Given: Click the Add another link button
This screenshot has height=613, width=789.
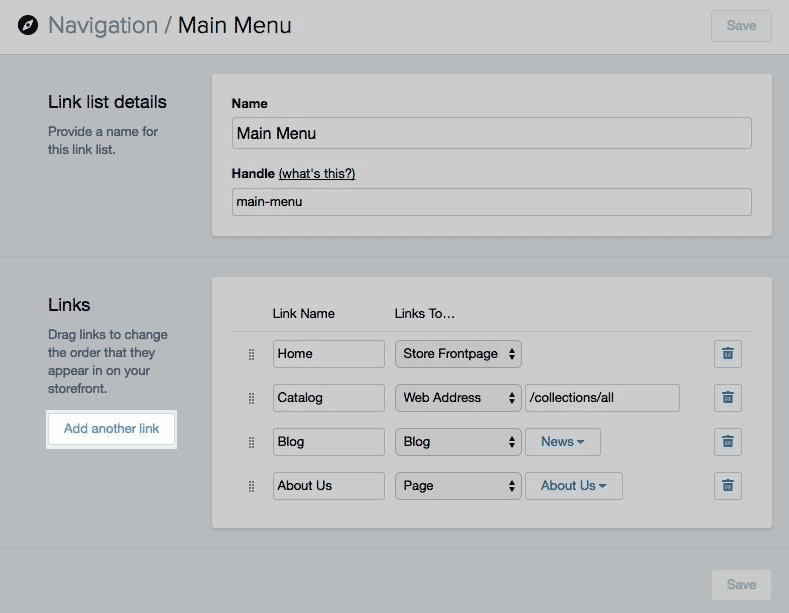Looking at the screenshot, I should [112, 429].
